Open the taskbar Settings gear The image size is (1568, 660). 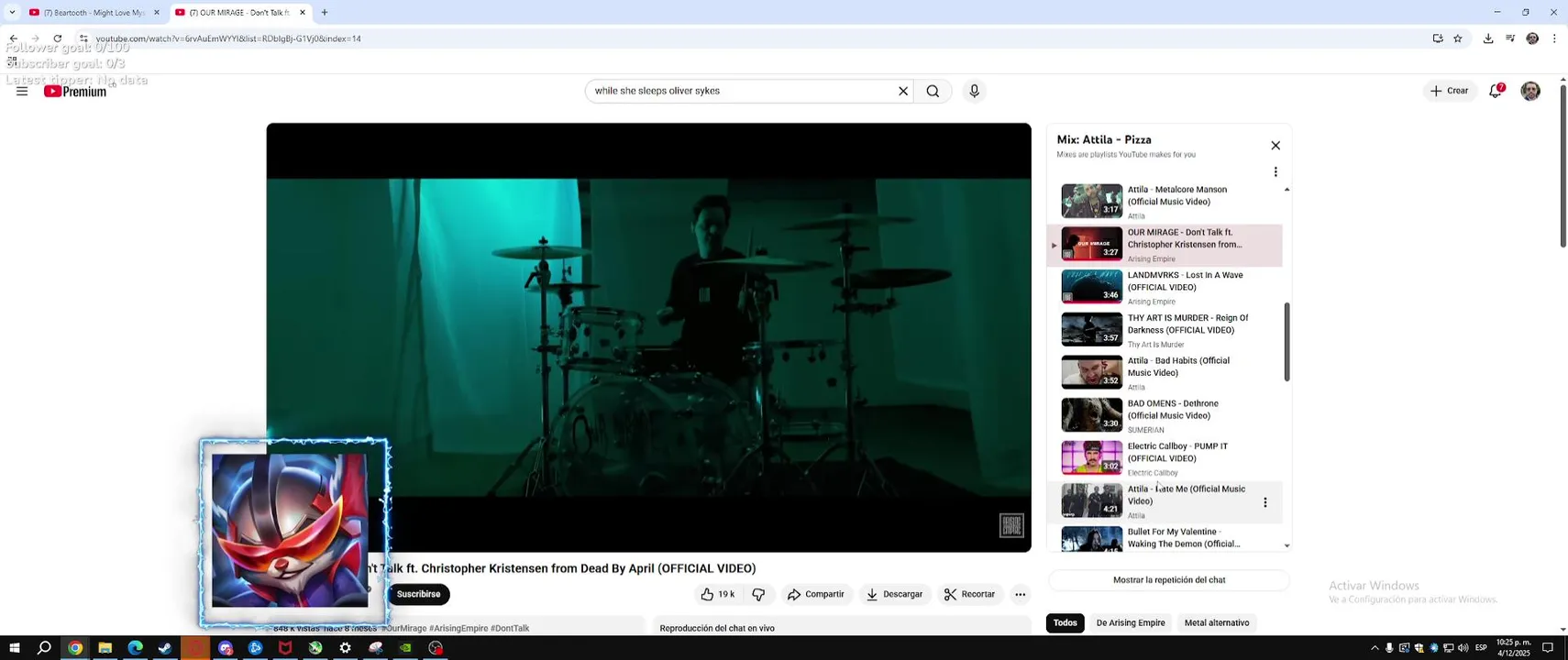coord(345,648)
